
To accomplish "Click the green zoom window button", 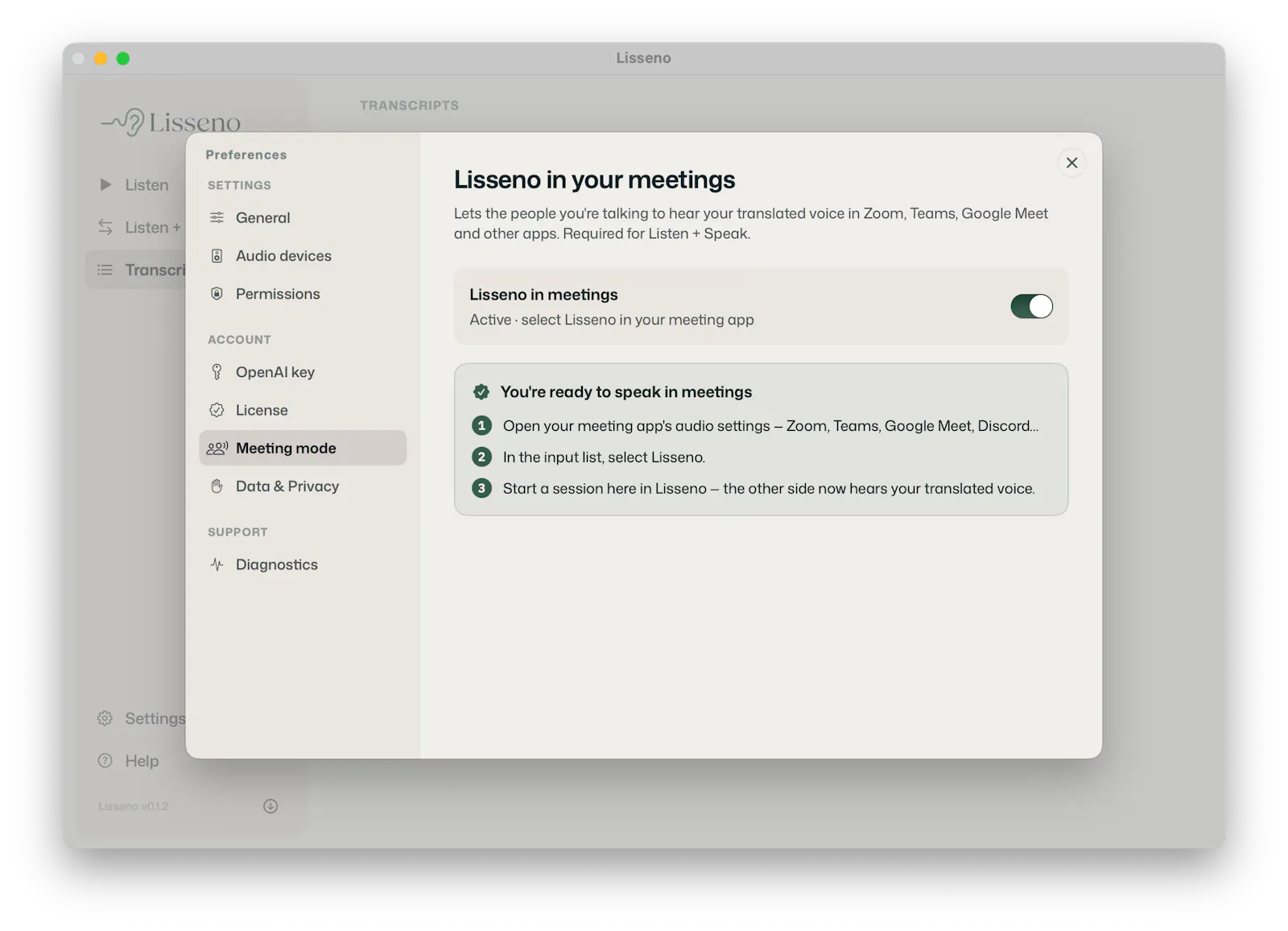I will click(123, 58).
